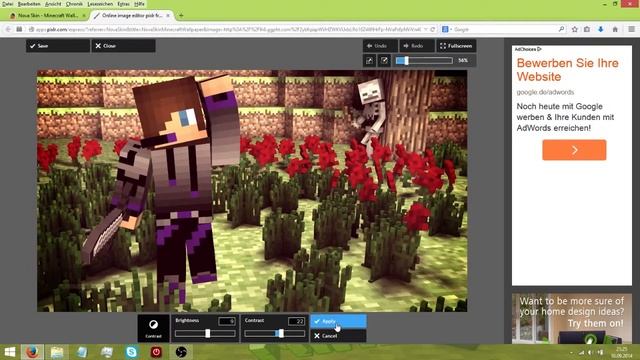The width and height of the screenshot is (640, 360).
Task: Click the taskbar clock
Action: (622, 352)
